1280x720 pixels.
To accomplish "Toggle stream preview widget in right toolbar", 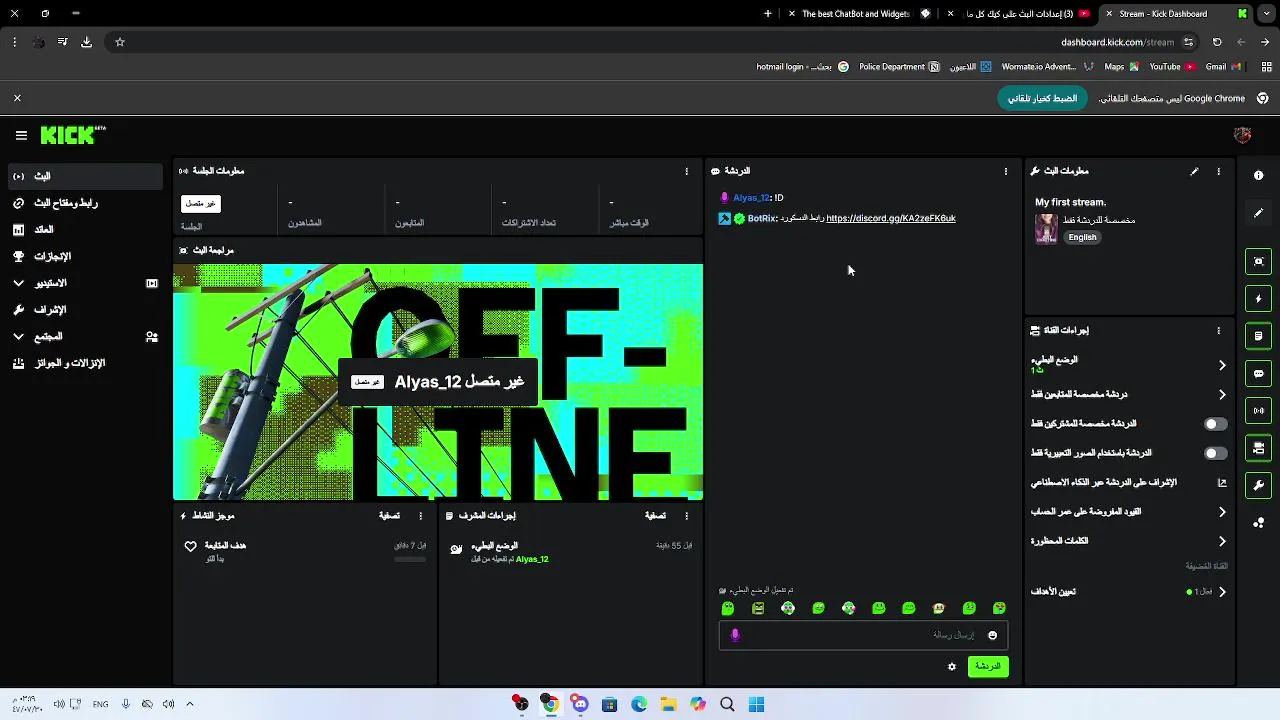I will tap(1259, 261).
